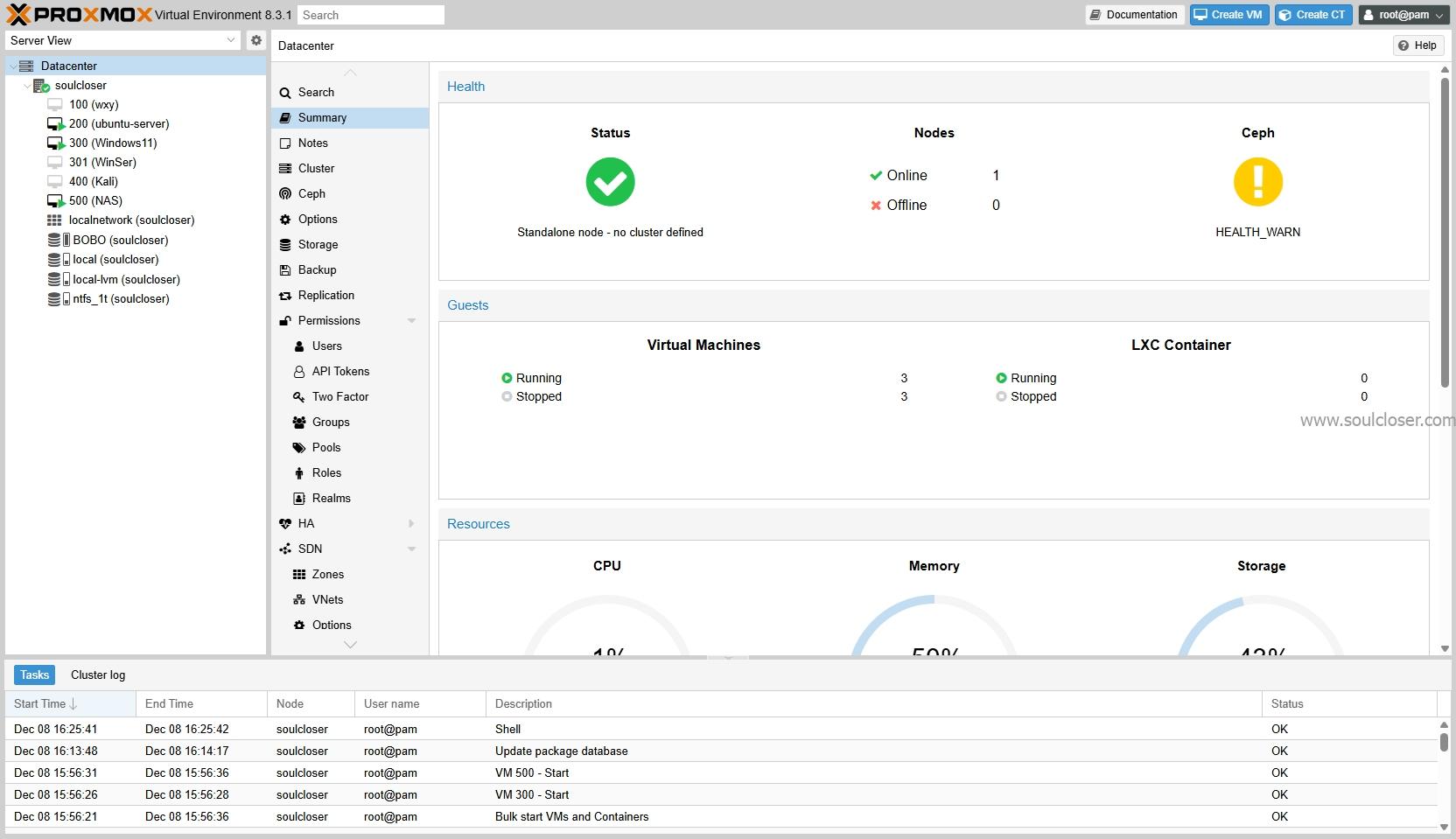
Task: Click the yellow Ceph warning icon
Action: pos(1258,182)
